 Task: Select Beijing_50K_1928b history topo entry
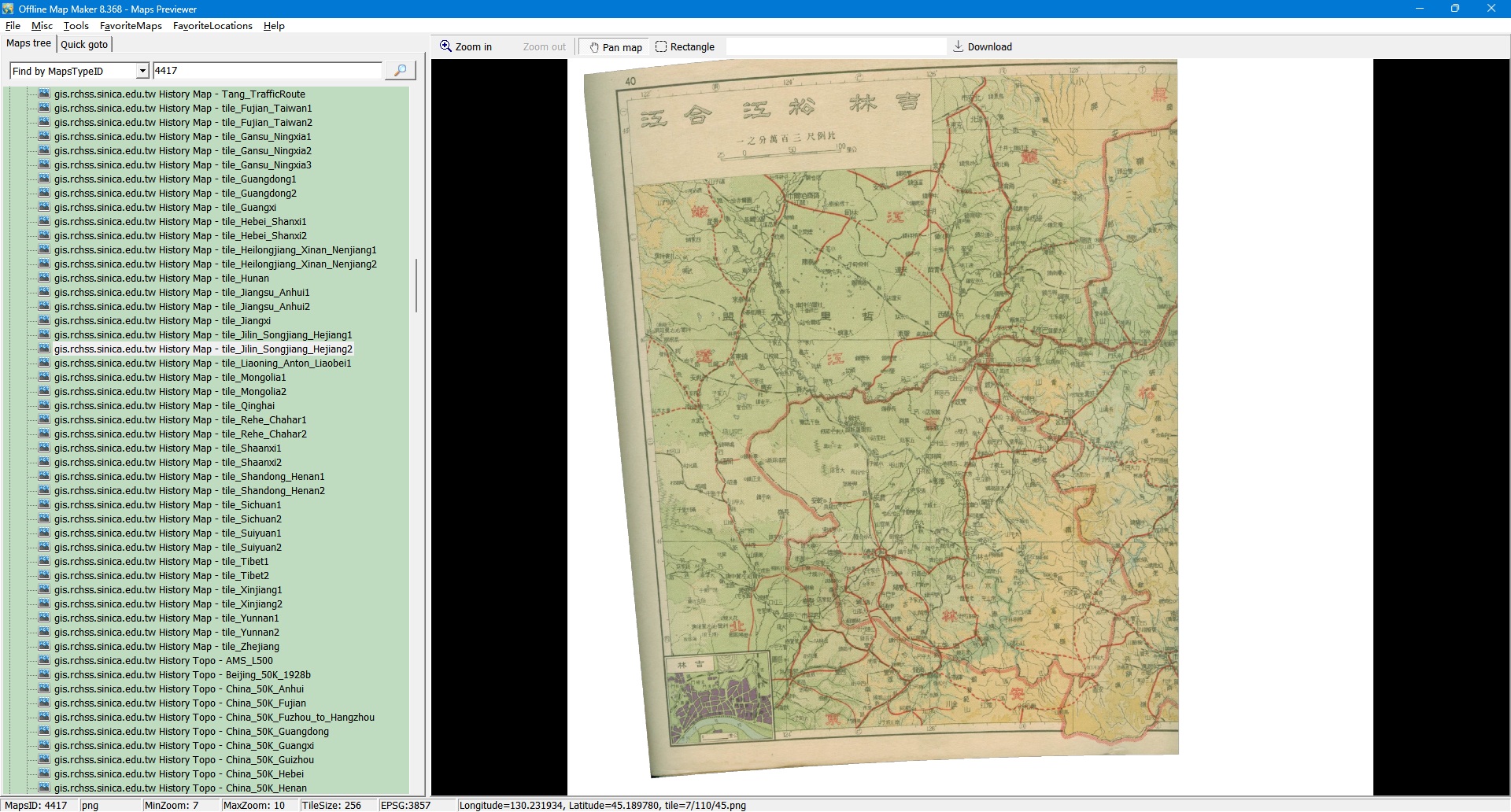point(182,675)
